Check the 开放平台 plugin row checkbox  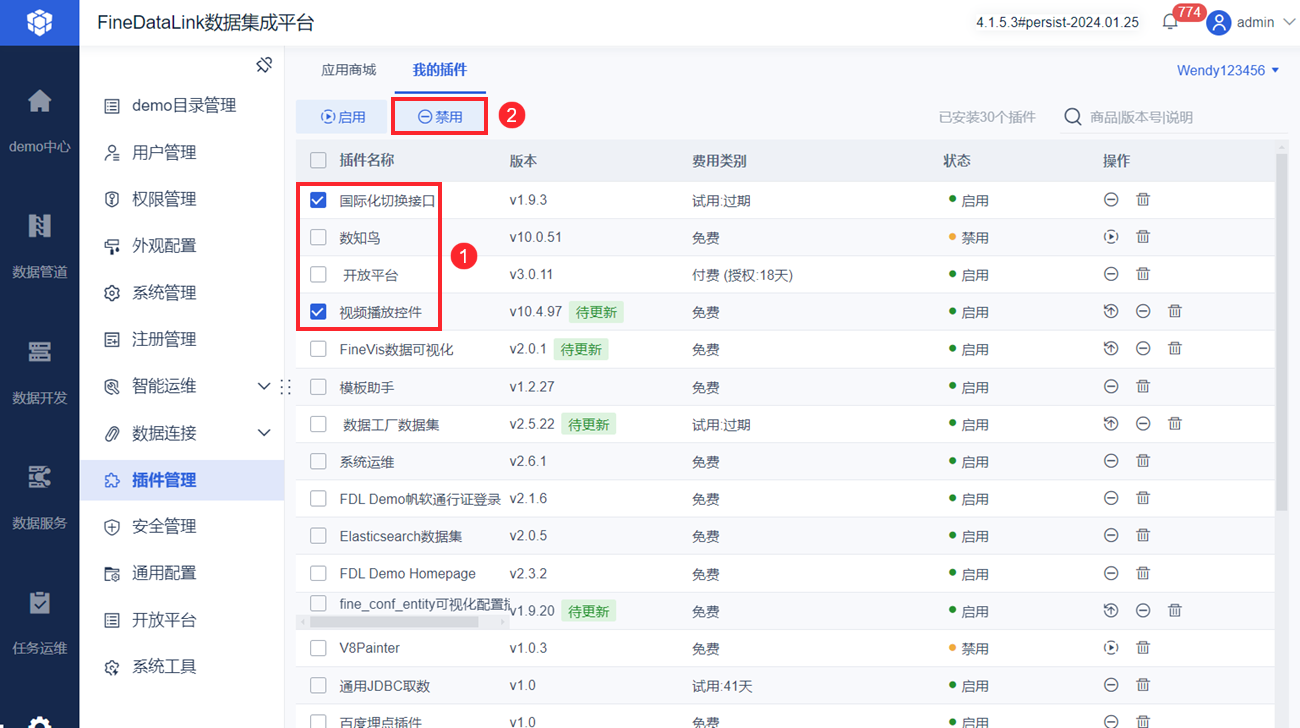[x=318, y=274]
